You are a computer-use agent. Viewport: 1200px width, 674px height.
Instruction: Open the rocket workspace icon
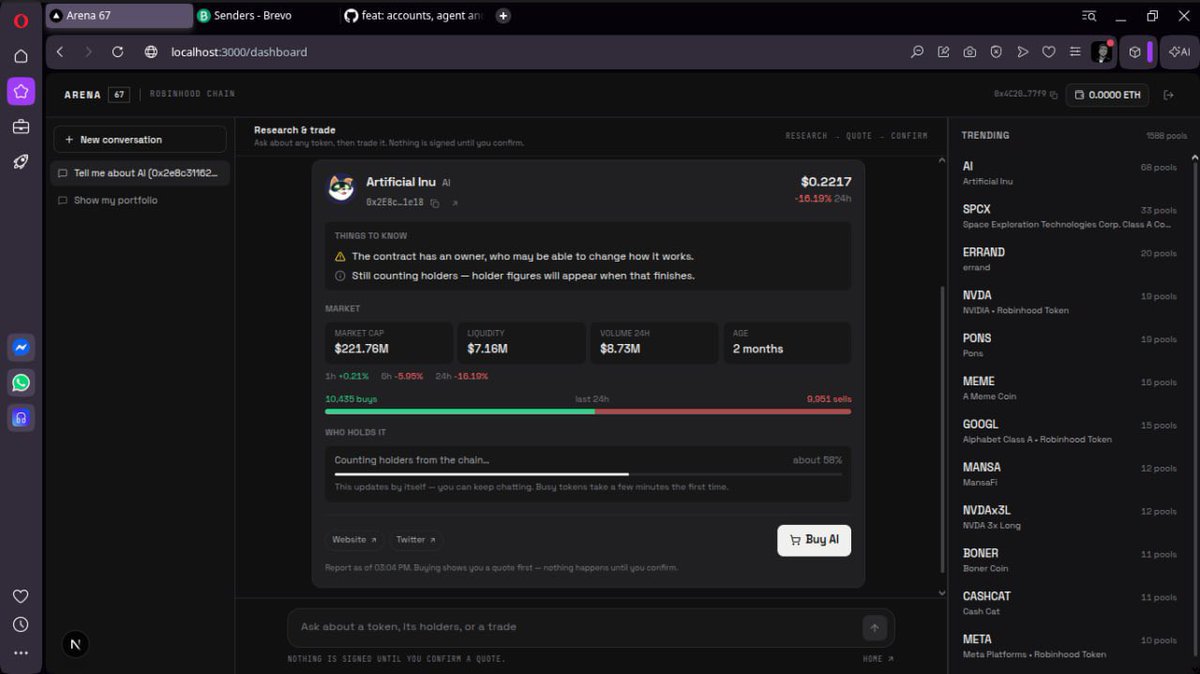tap(21, 162)
